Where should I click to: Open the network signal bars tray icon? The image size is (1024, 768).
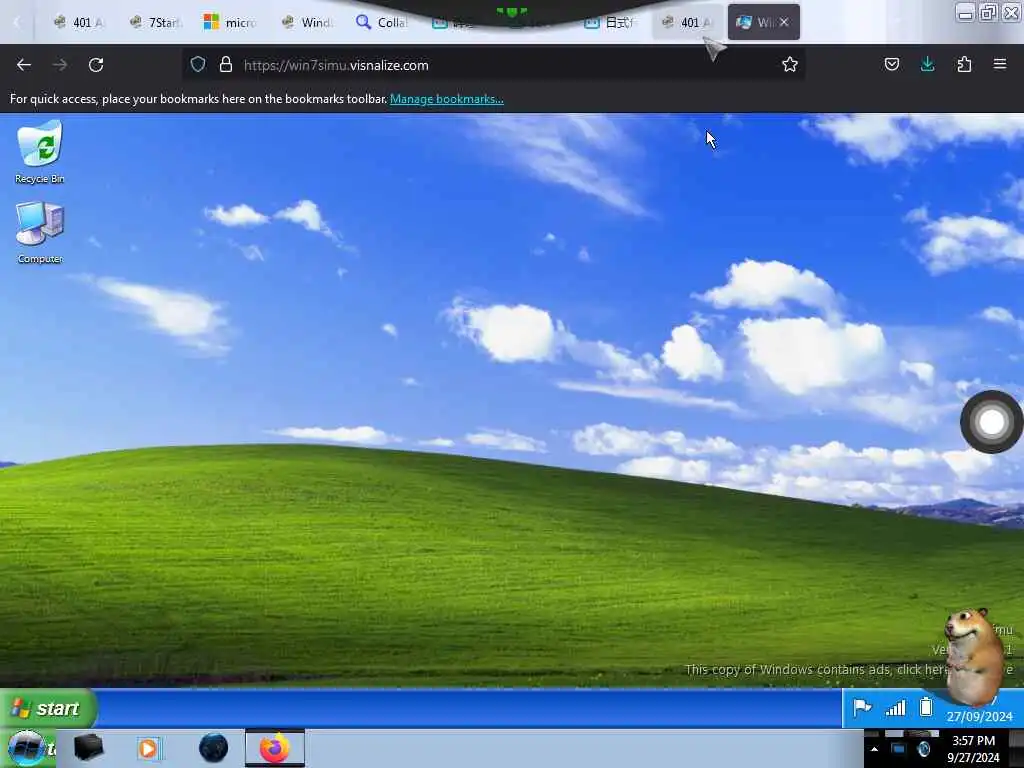point(895,707)
